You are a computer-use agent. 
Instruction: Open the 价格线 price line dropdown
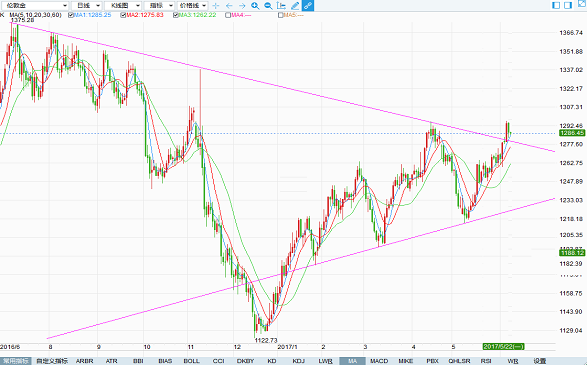[x=192, y=6]
